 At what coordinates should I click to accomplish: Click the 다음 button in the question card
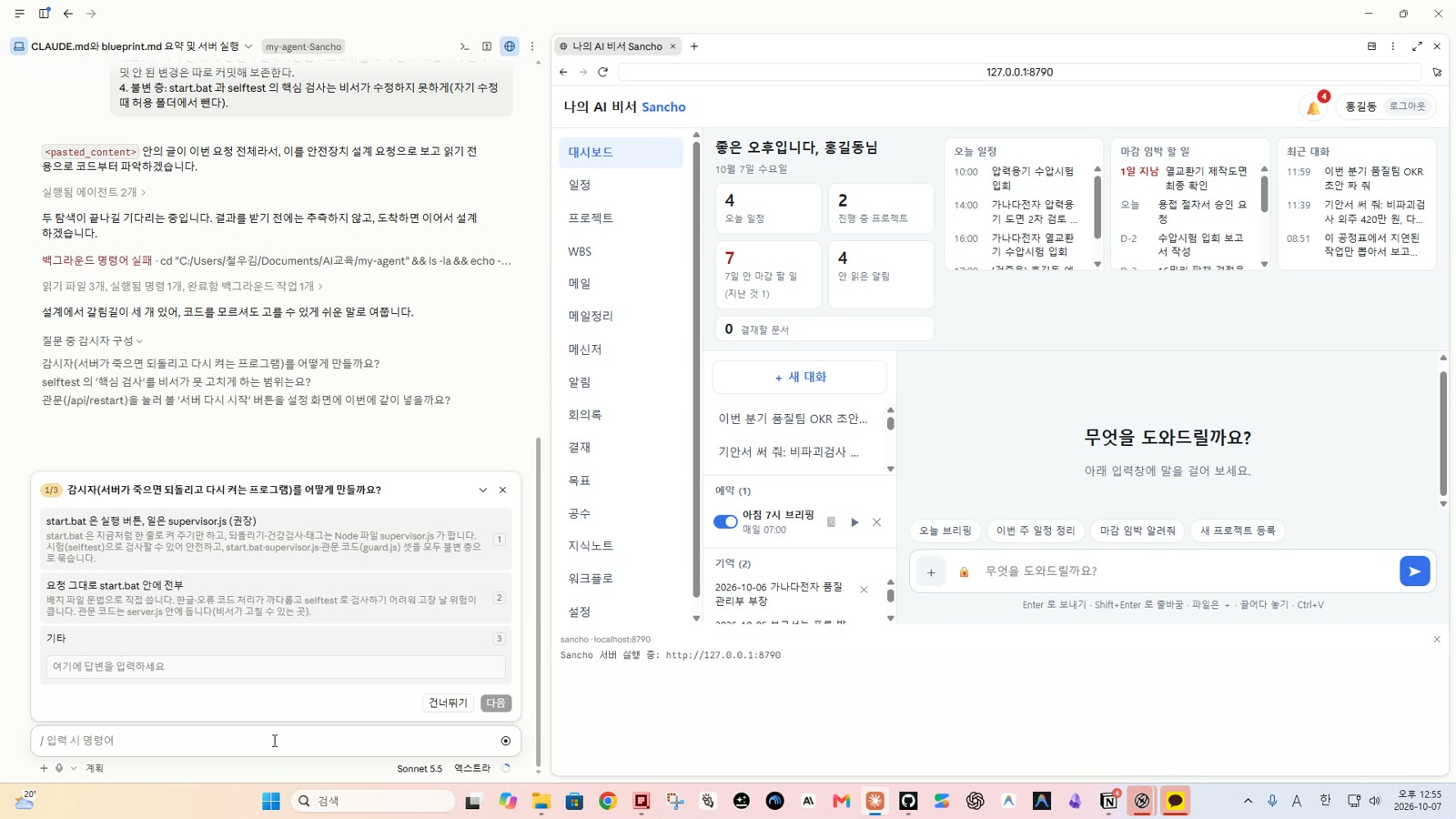point(496,703)
